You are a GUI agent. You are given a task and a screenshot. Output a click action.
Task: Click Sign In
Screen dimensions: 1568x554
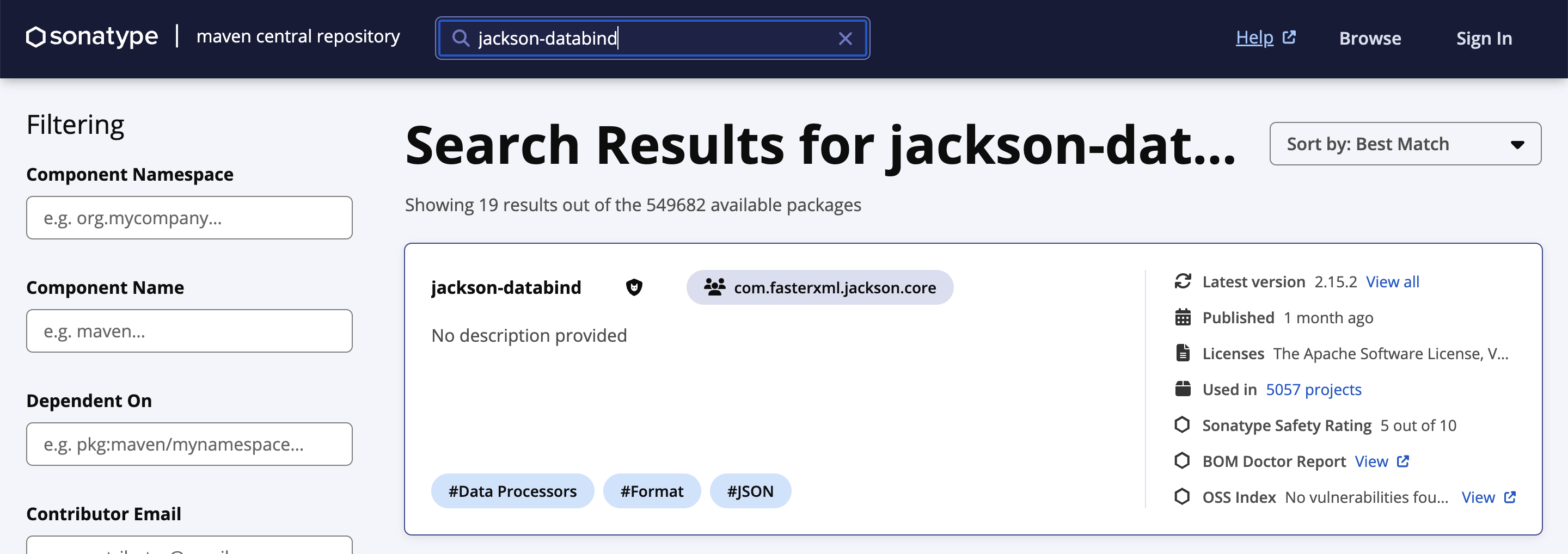pos(1484,38)
